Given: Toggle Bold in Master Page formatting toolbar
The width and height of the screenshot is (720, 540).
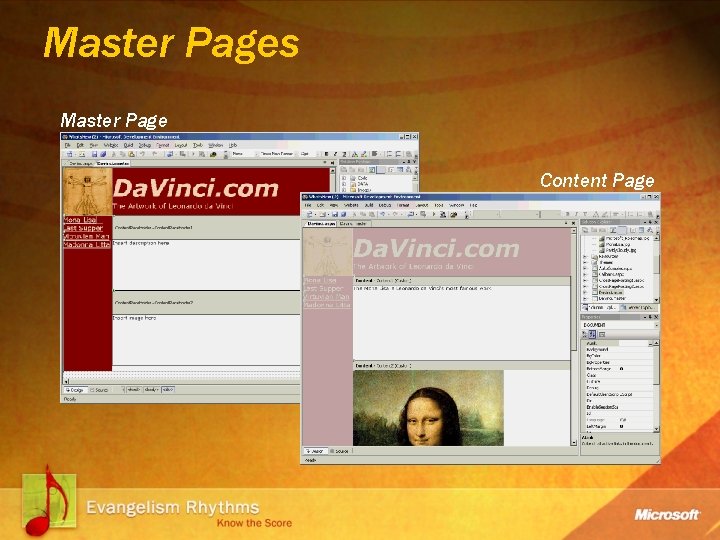Looking at the screenshot, I should pyautogui.click(x=326, y=154).
